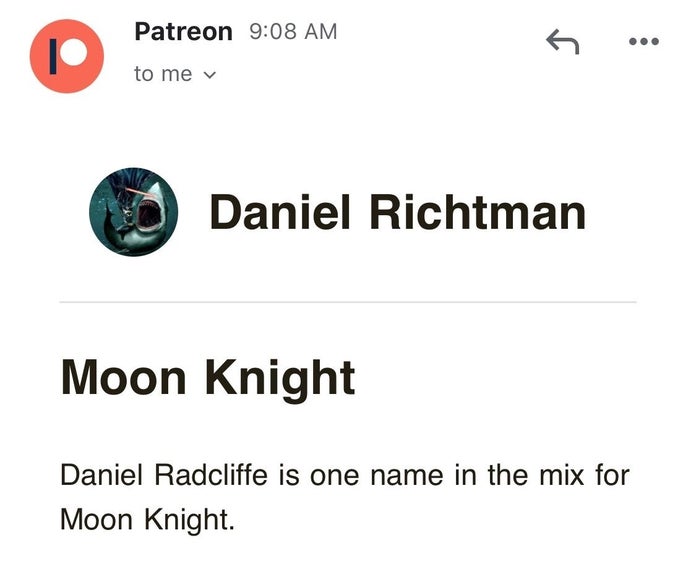
Task: Tap the "to me" recipient text
Action: [x=163, y=74]
